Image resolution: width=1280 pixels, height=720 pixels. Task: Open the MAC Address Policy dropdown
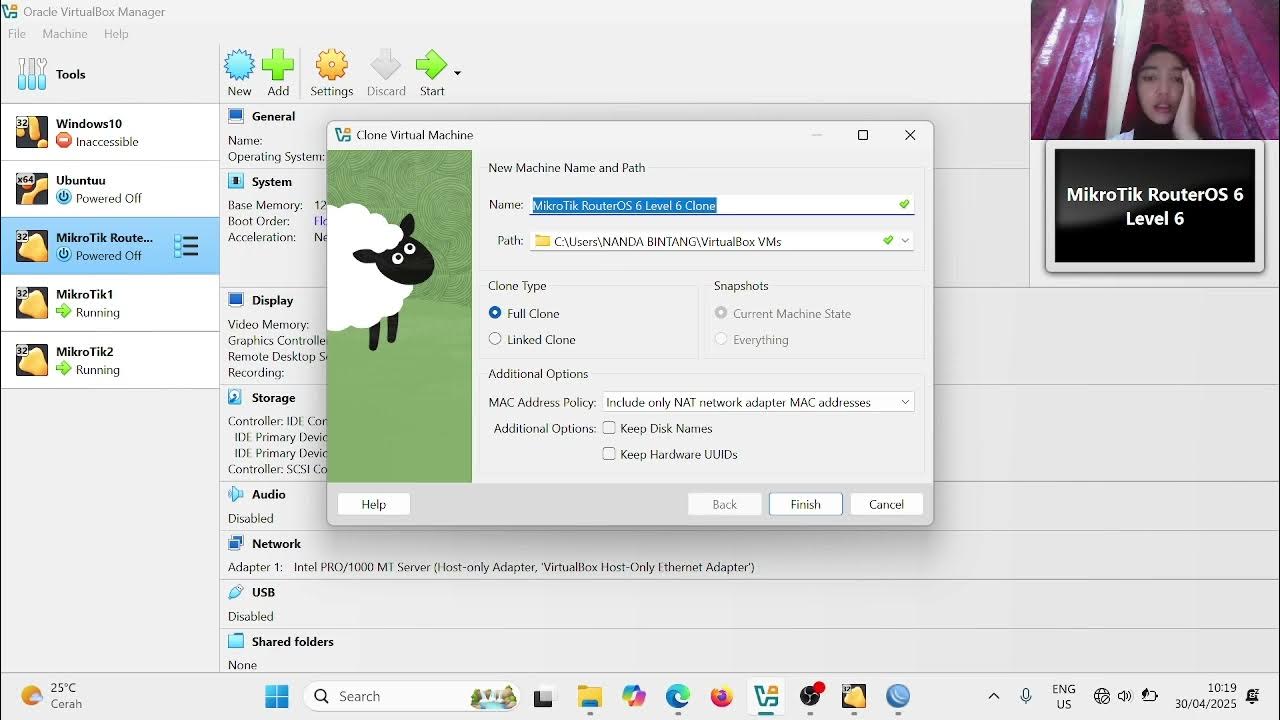pyautogui.click(x=758, y=402)
